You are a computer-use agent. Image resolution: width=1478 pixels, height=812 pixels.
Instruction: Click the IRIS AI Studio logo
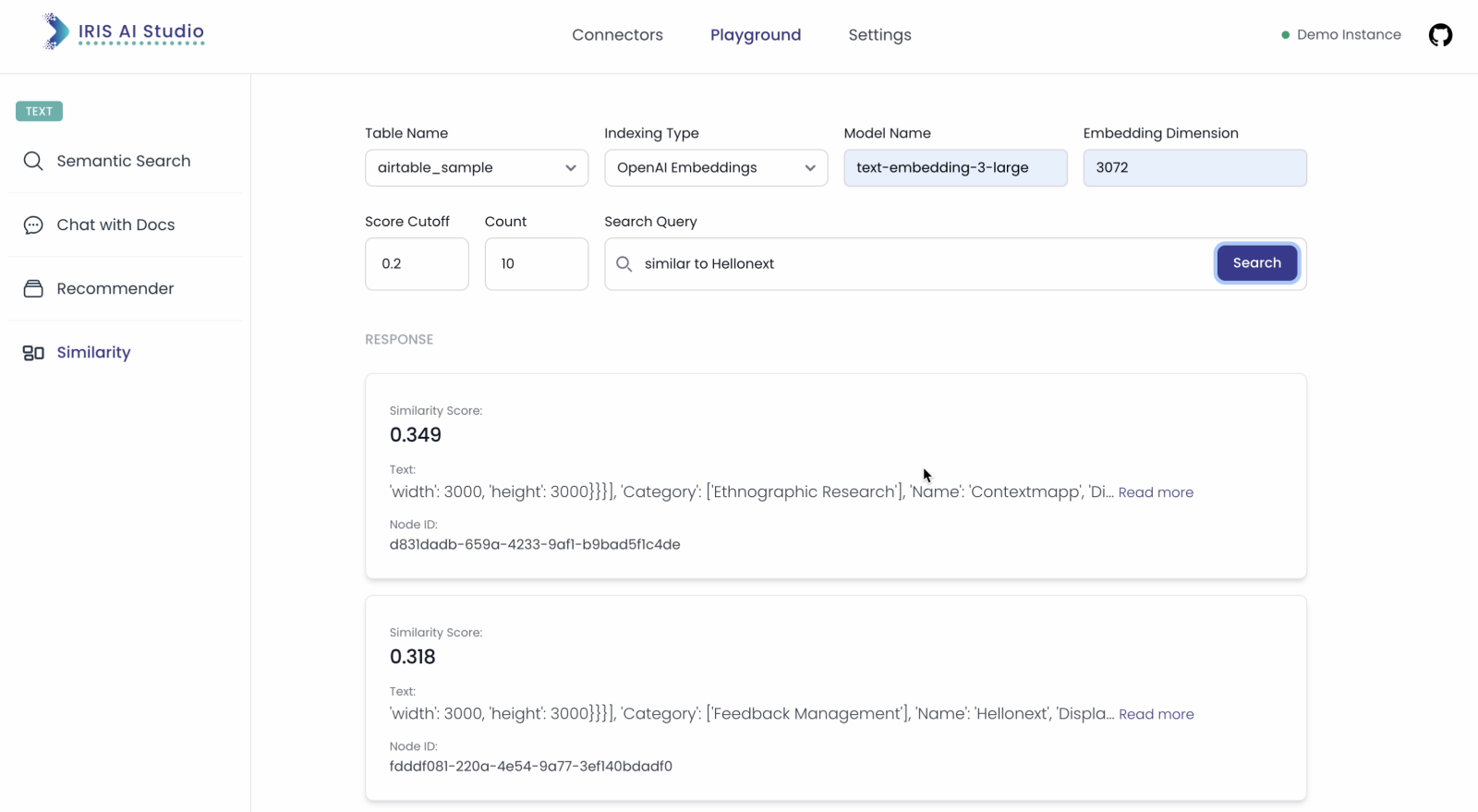tap(124, 32)
